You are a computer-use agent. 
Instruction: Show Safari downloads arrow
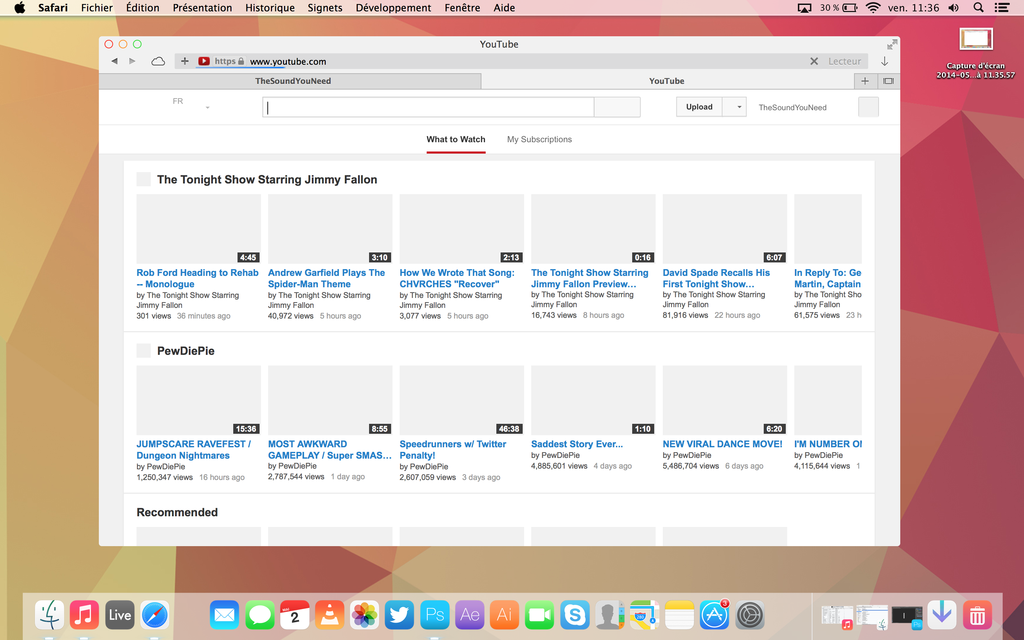click(x=884, y=61)
